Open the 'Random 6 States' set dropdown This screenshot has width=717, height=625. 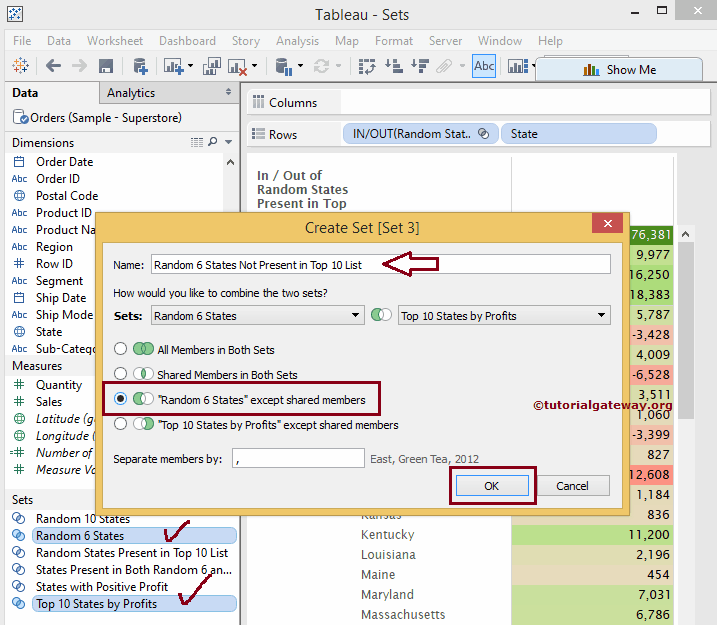click(x=257, y=316)
